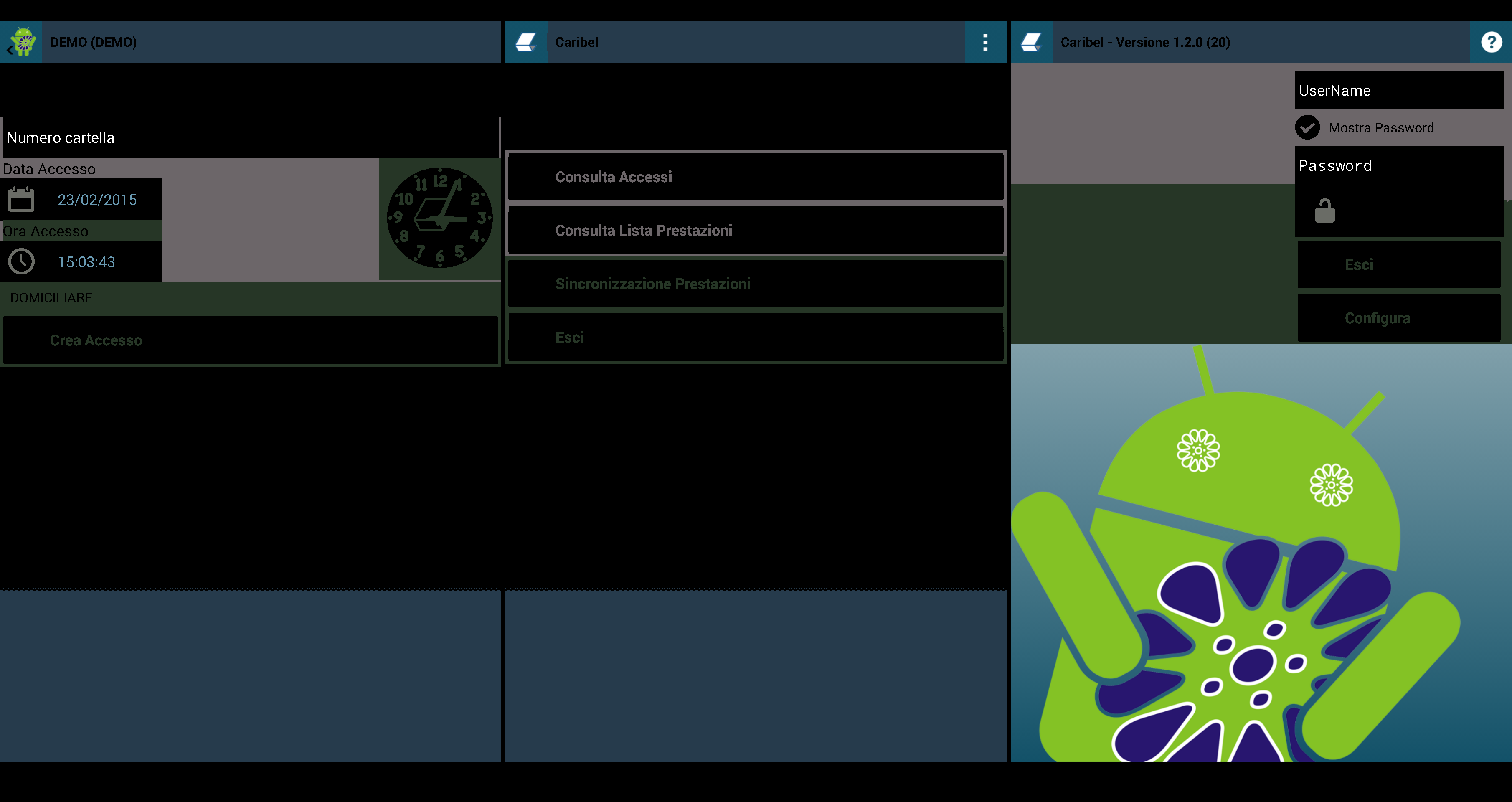
Task: Open the three-dot overflow menu in Caribel
Action: (x=985, y=42)
